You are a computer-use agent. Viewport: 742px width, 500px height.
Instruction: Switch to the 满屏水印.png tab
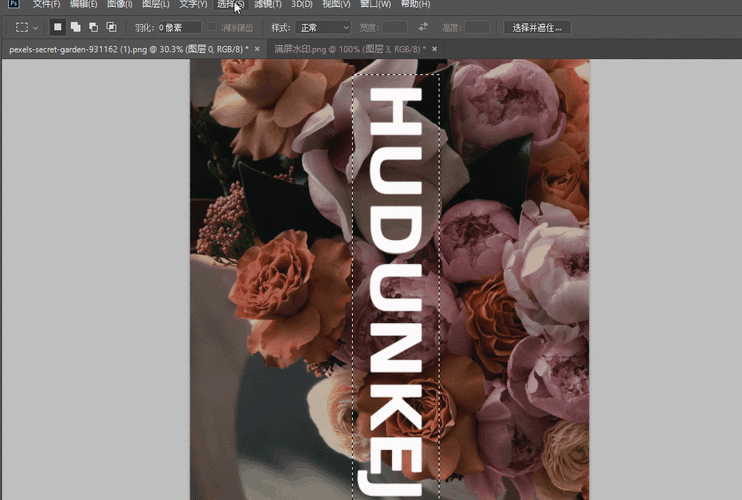coord(349,48)
